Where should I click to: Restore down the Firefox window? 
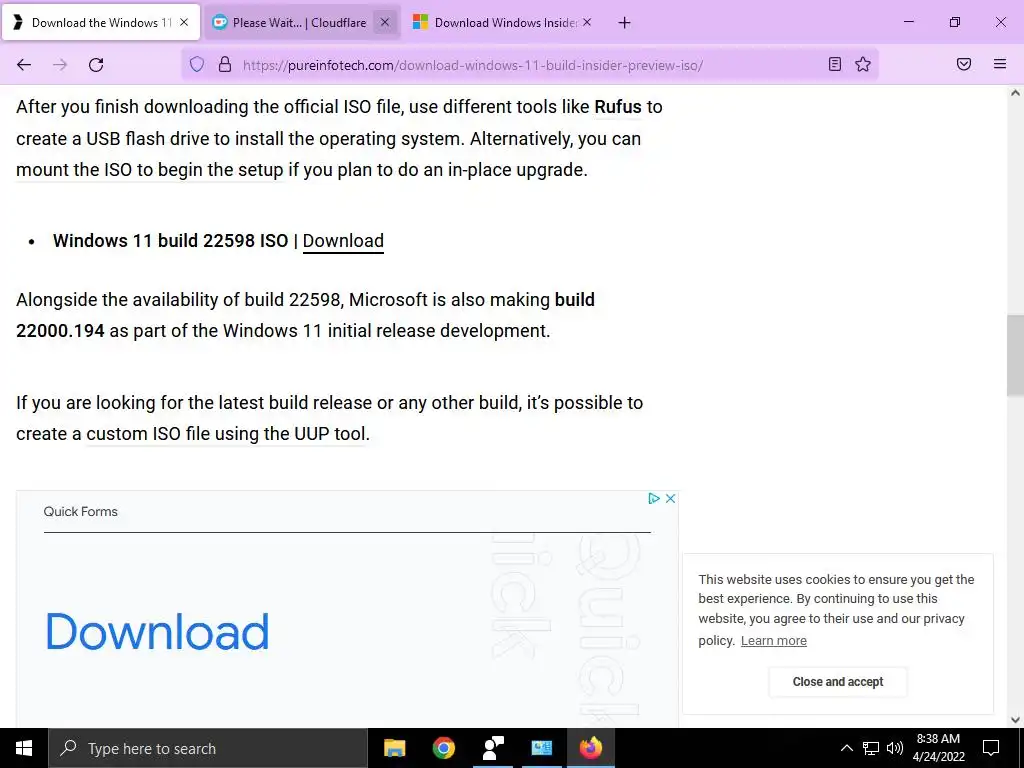[x=955, y=22]
